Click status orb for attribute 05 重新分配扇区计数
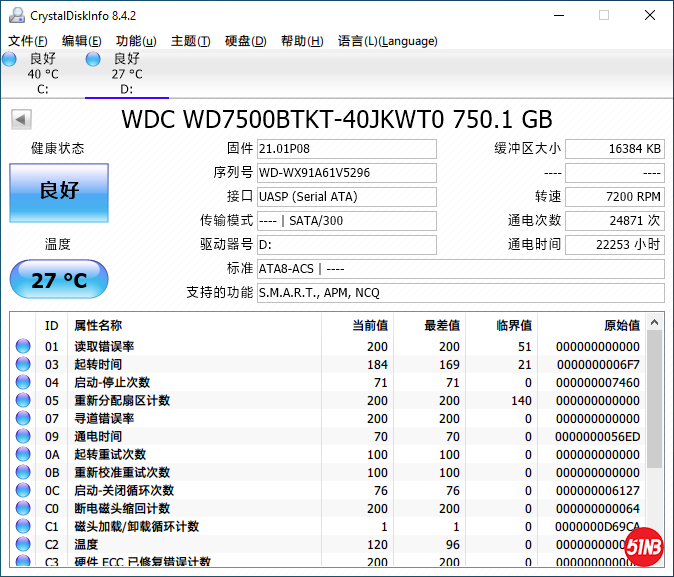Viewport: 674px width, 577px height. click(23, 400)
